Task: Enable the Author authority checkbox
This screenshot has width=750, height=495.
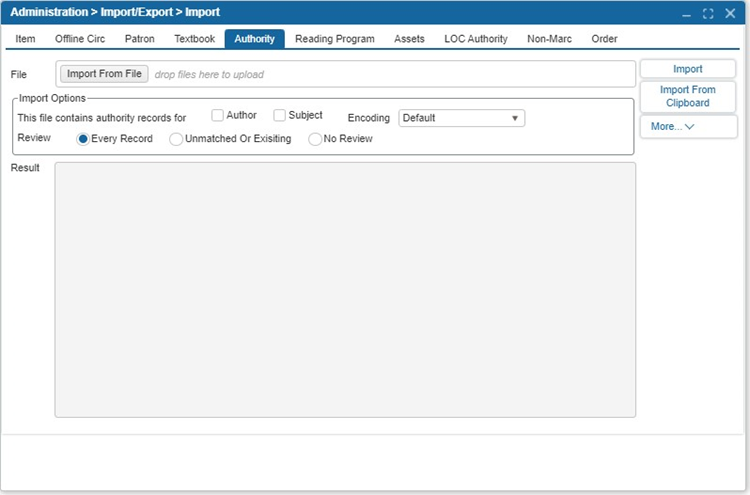Action: (218, 115)
